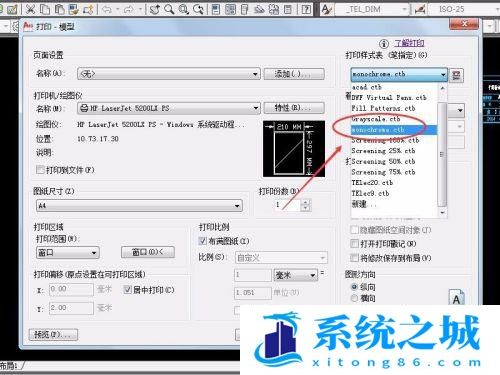Open the 比例 自定义 scale dropdown
This screenshot has height=375, width=500.
pyautogui.click(x=281, y=258)
